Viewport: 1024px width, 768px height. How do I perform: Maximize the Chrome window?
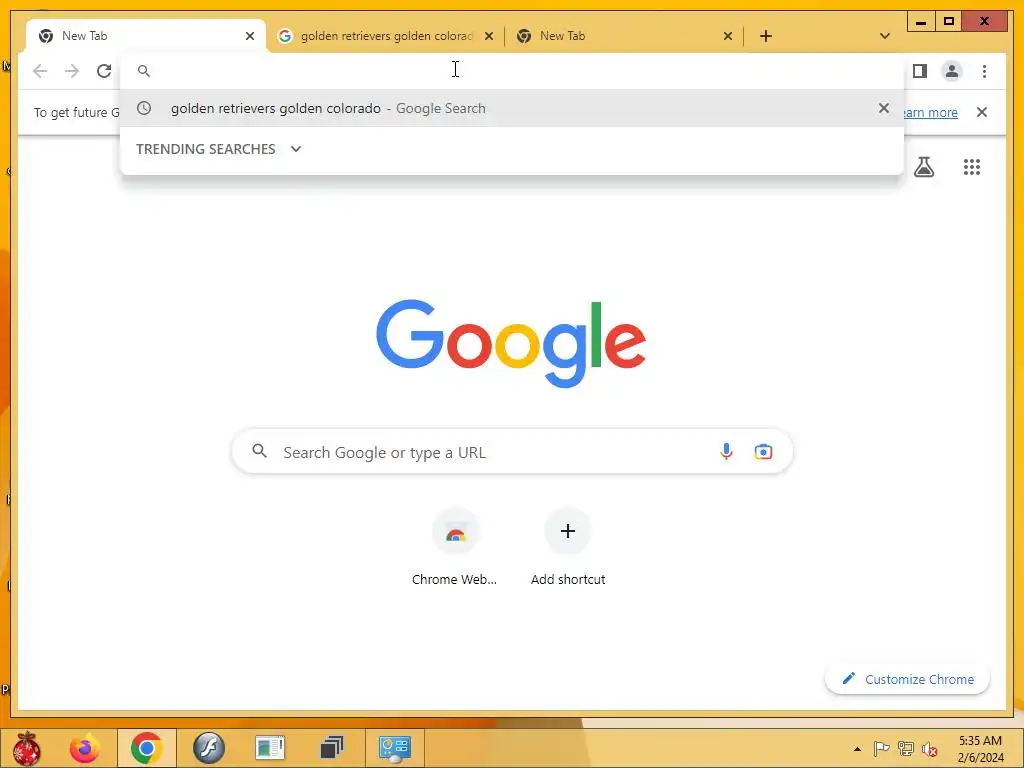point(949,22)
